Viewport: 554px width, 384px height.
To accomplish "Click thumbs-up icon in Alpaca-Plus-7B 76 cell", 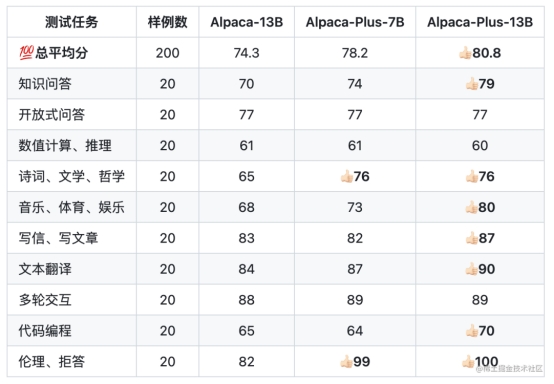I will pos(347,176).
